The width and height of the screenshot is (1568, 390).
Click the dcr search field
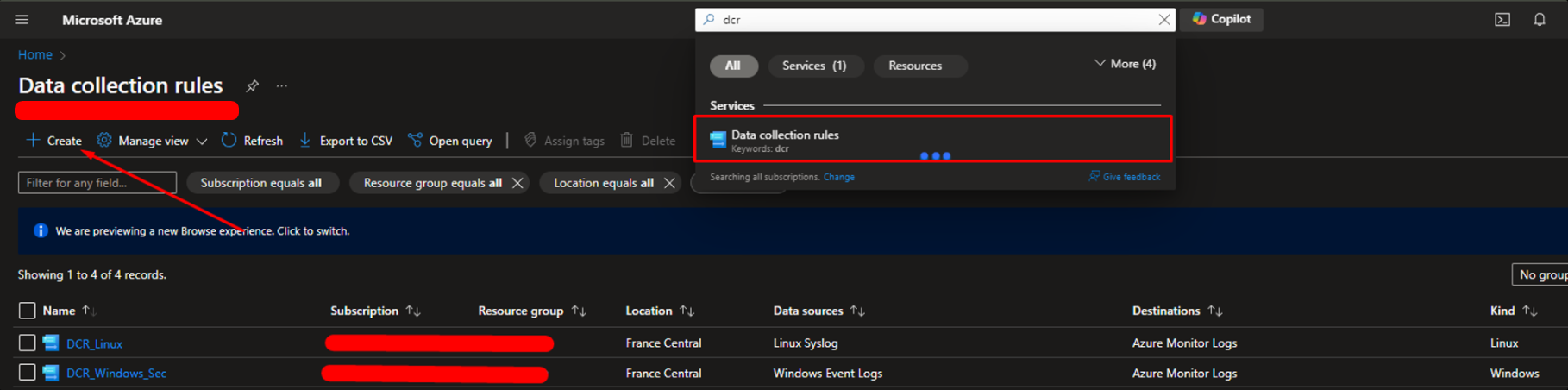(x=936, y=20)
